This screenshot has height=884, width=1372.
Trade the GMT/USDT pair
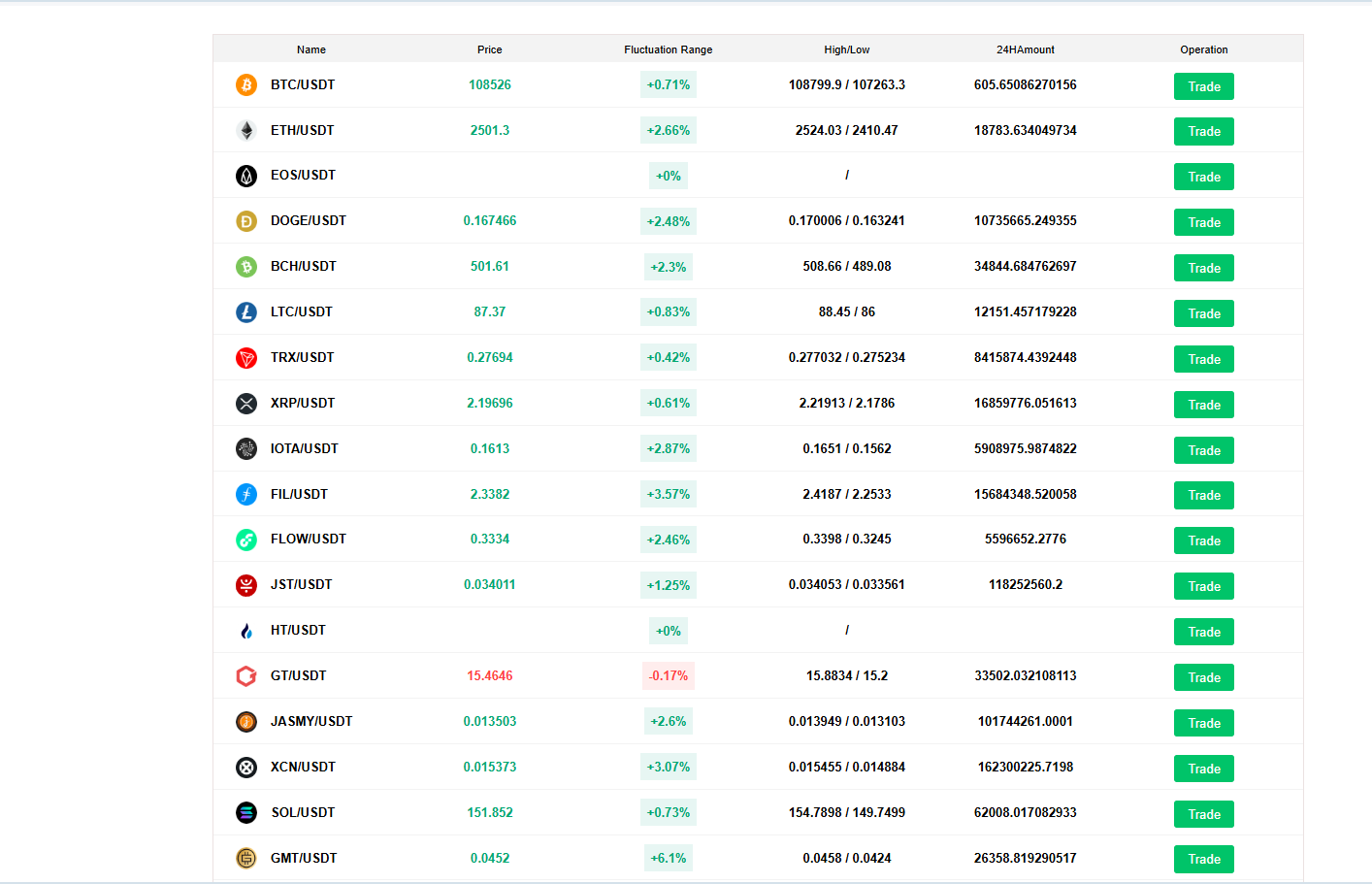click(x=1204, y=859)
